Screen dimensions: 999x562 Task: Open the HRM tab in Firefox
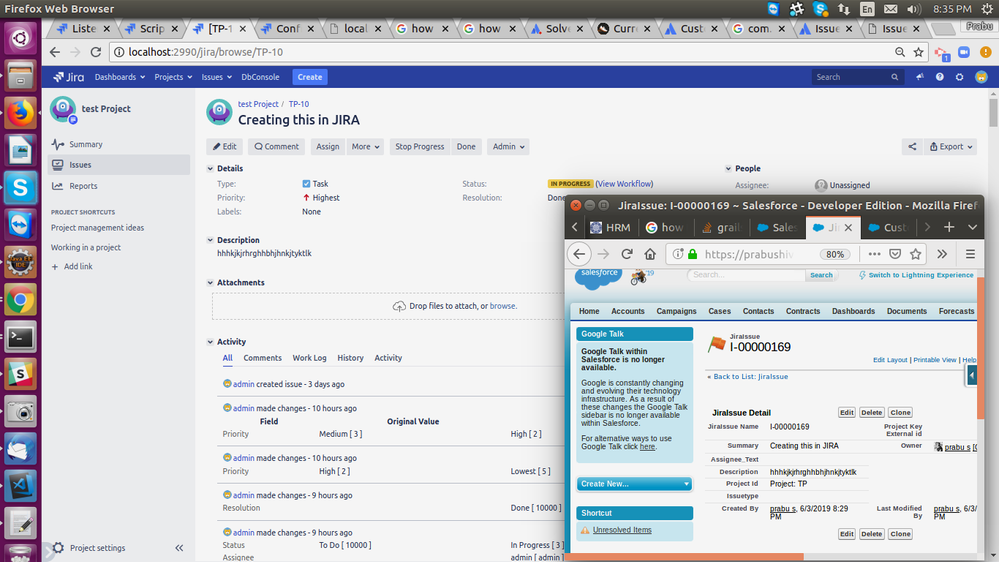coord(610,227)
